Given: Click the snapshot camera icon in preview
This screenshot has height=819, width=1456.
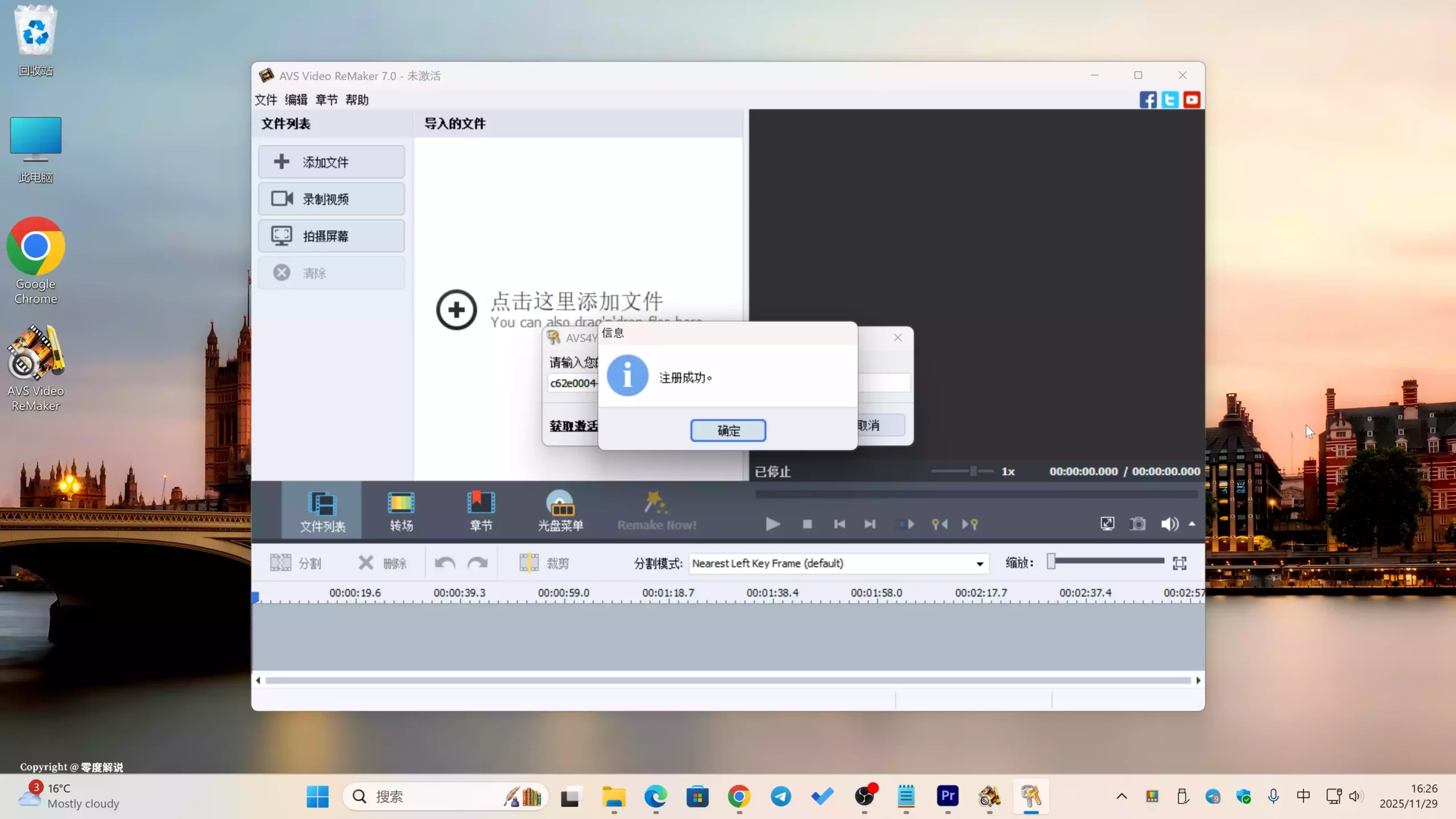Looking at the screenshot, I should [x=1137, y=524].
